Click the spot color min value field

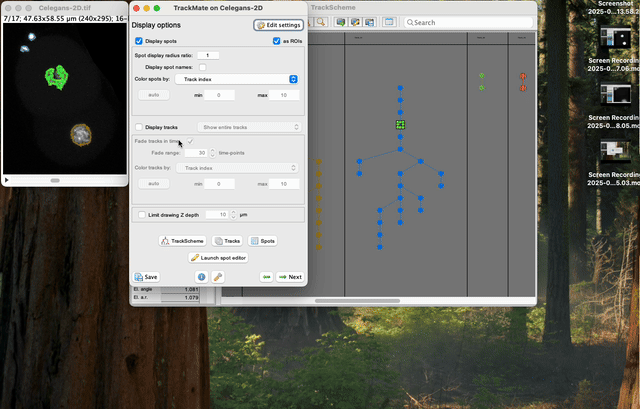(x=219, y=95)
